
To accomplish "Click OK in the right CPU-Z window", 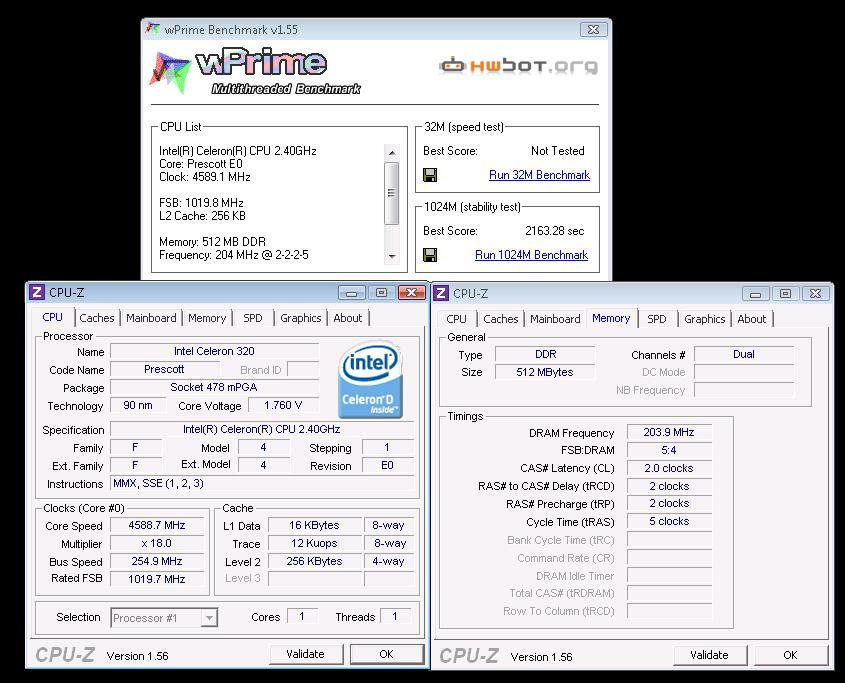I will 790,656.
